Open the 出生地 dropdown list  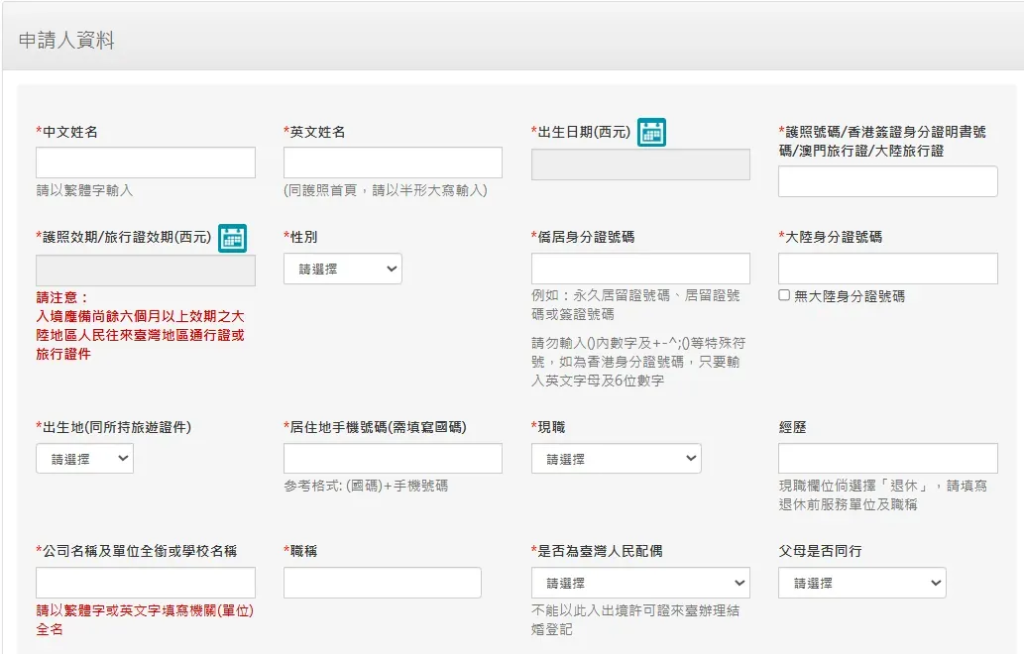(x=84, y=459)
